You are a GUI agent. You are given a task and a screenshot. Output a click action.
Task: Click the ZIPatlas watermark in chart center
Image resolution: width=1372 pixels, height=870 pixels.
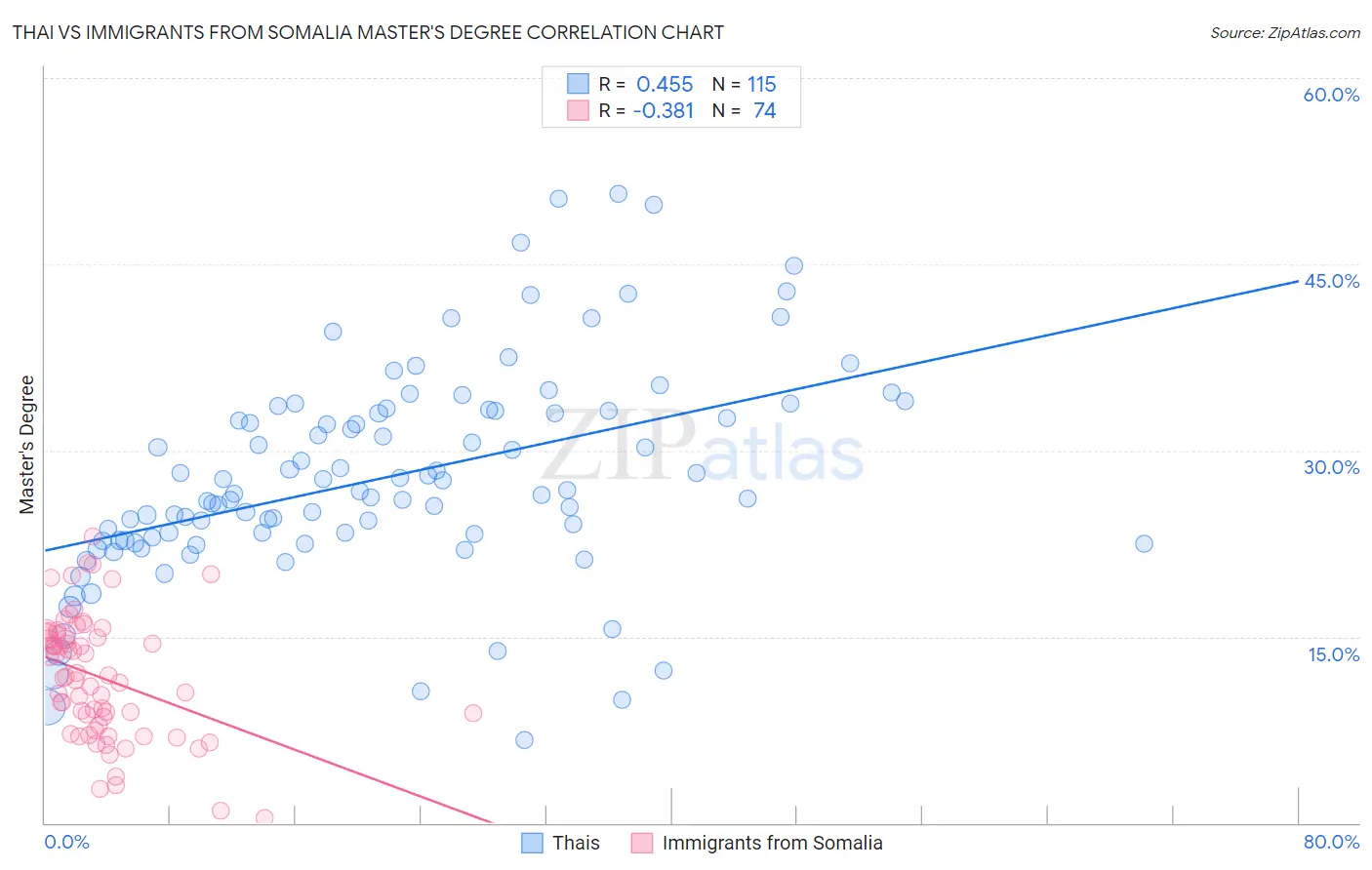point(703,449)
